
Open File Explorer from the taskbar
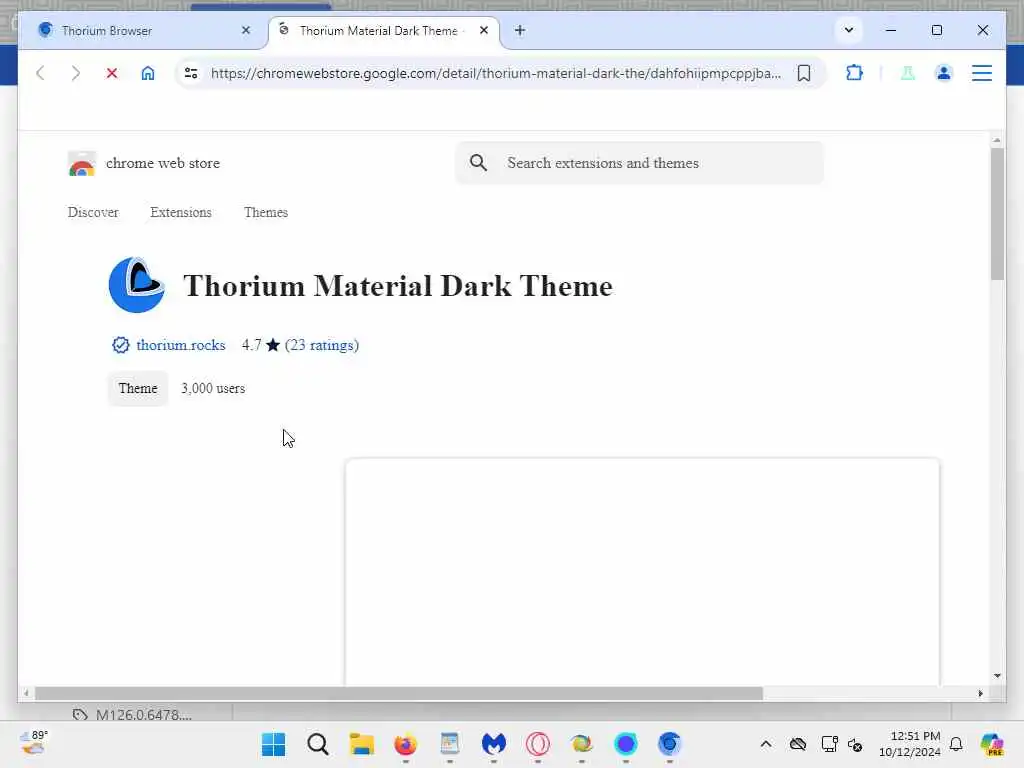[x=362, y=744]
